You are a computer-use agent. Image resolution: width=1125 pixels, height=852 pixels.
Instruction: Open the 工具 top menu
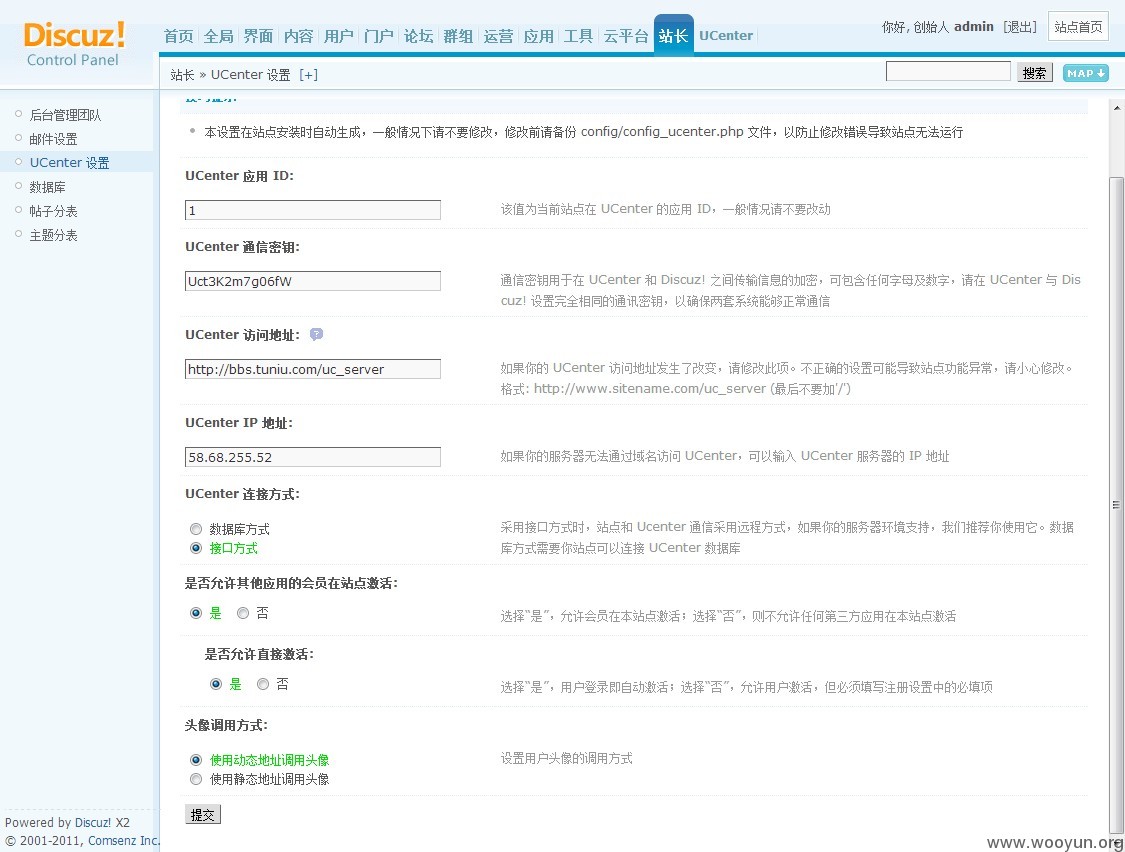tap(578, 36)
